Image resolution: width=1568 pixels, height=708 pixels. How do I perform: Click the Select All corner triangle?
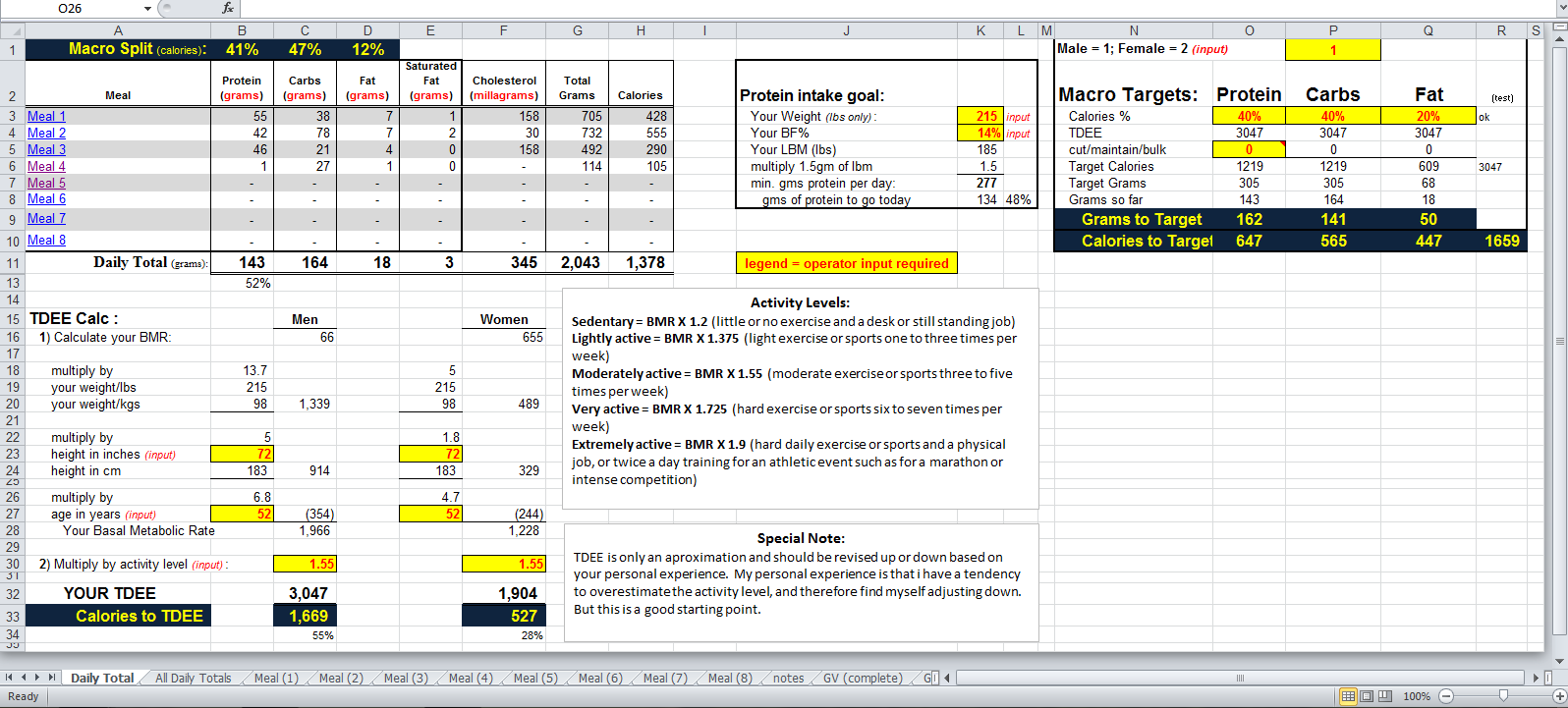(12, 30)
